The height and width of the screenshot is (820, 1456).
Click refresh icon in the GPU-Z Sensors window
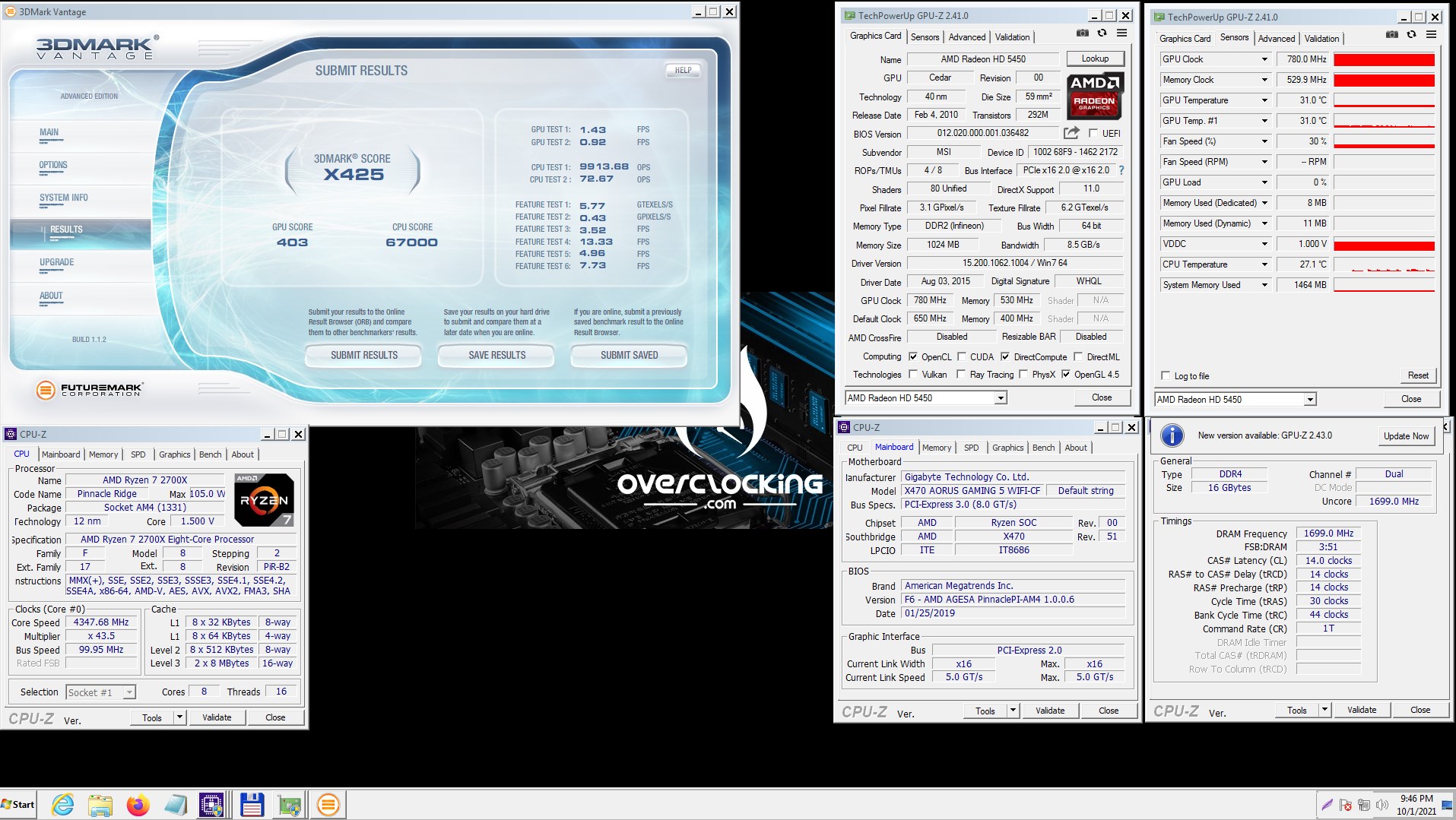click(x=1411, y=35)
